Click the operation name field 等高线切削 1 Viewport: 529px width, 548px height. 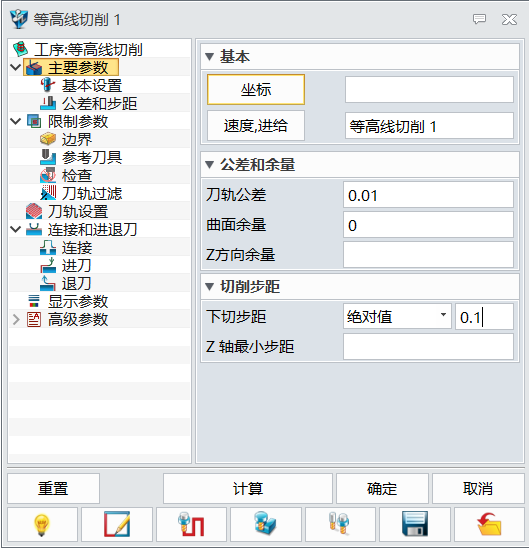tap(429, 125)
